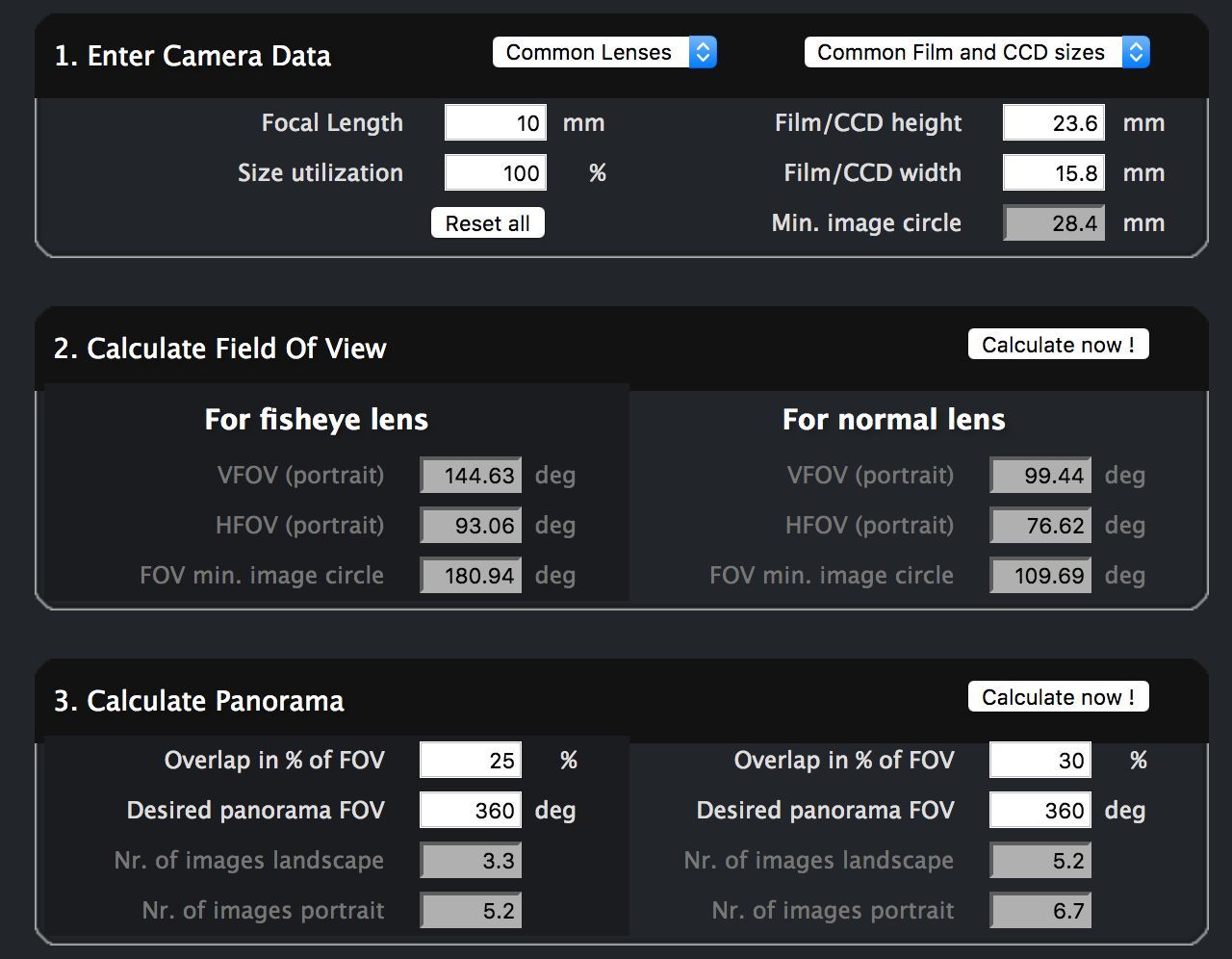This screenshot has width=1232, height=959.
Task: Click normal lens Desired panorama FOV field
Action: pyautogui.click(x=1040, y=811)
